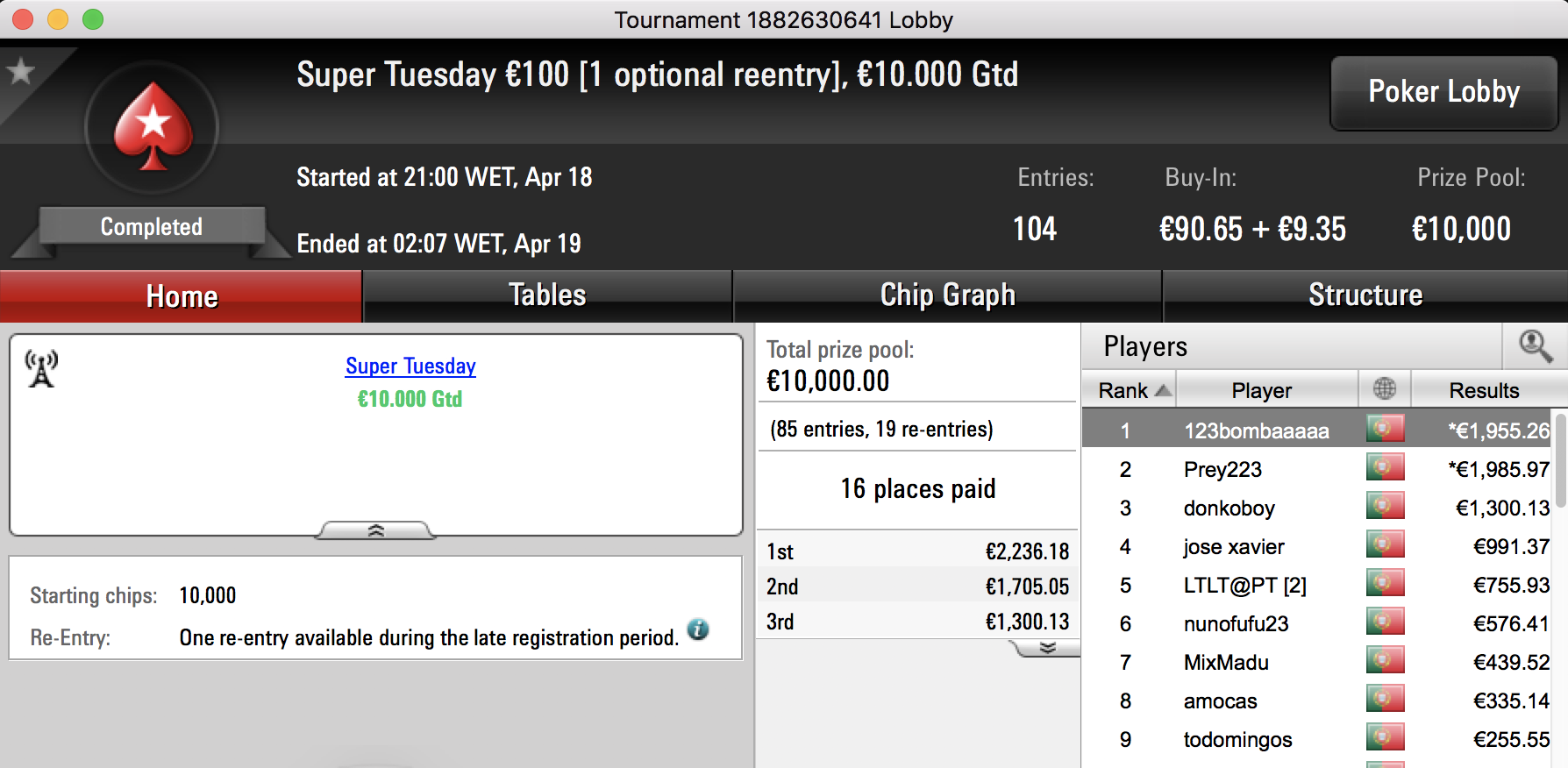Sort by the Results column header
The width and height of the screenshot is (1568, 768).
(1484, 390)
